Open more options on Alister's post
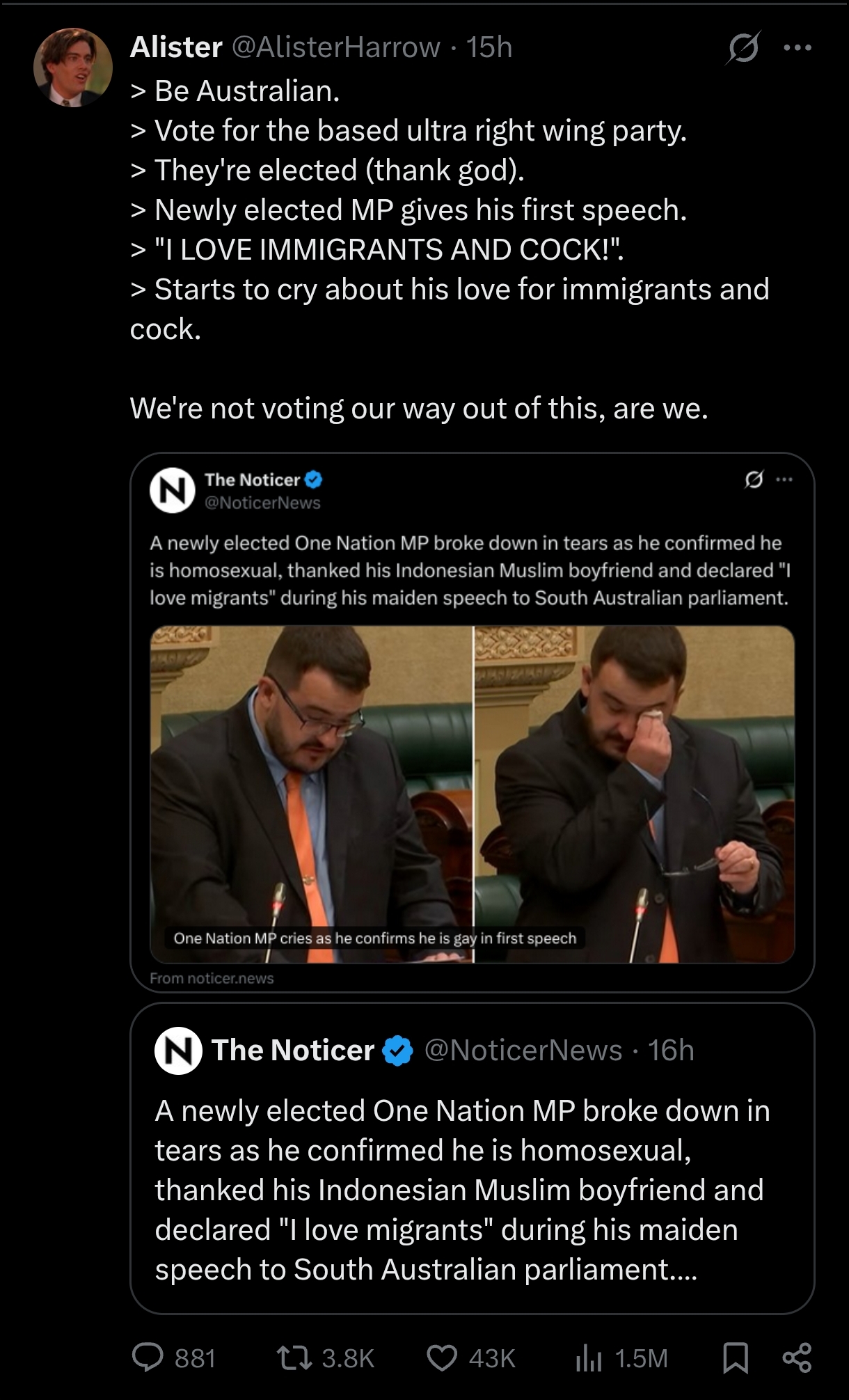Screen dimensions: 849x1400 798,48
